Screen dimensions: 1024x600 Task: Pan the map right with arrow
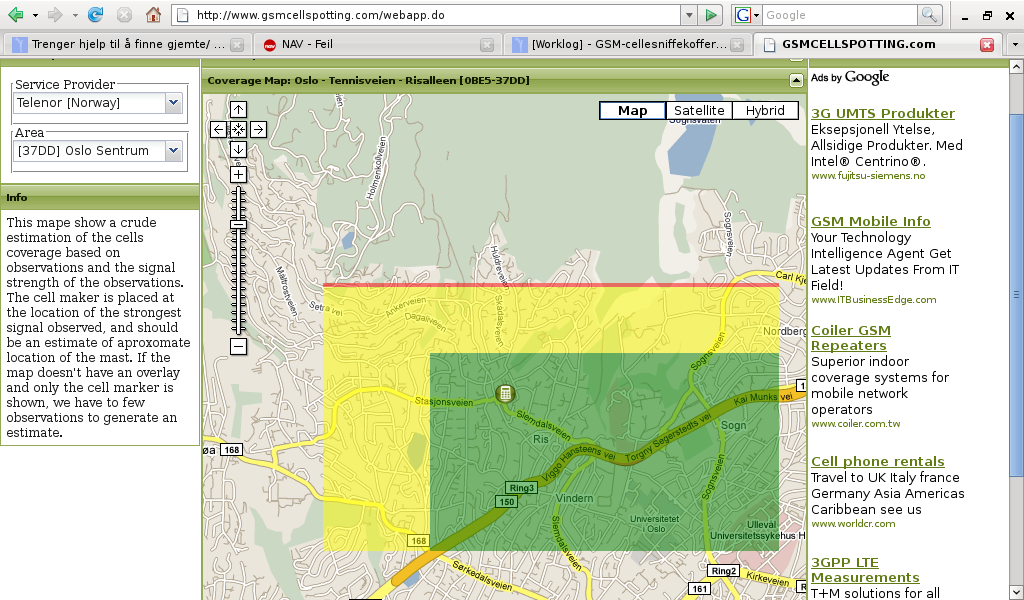pos(258,129)
